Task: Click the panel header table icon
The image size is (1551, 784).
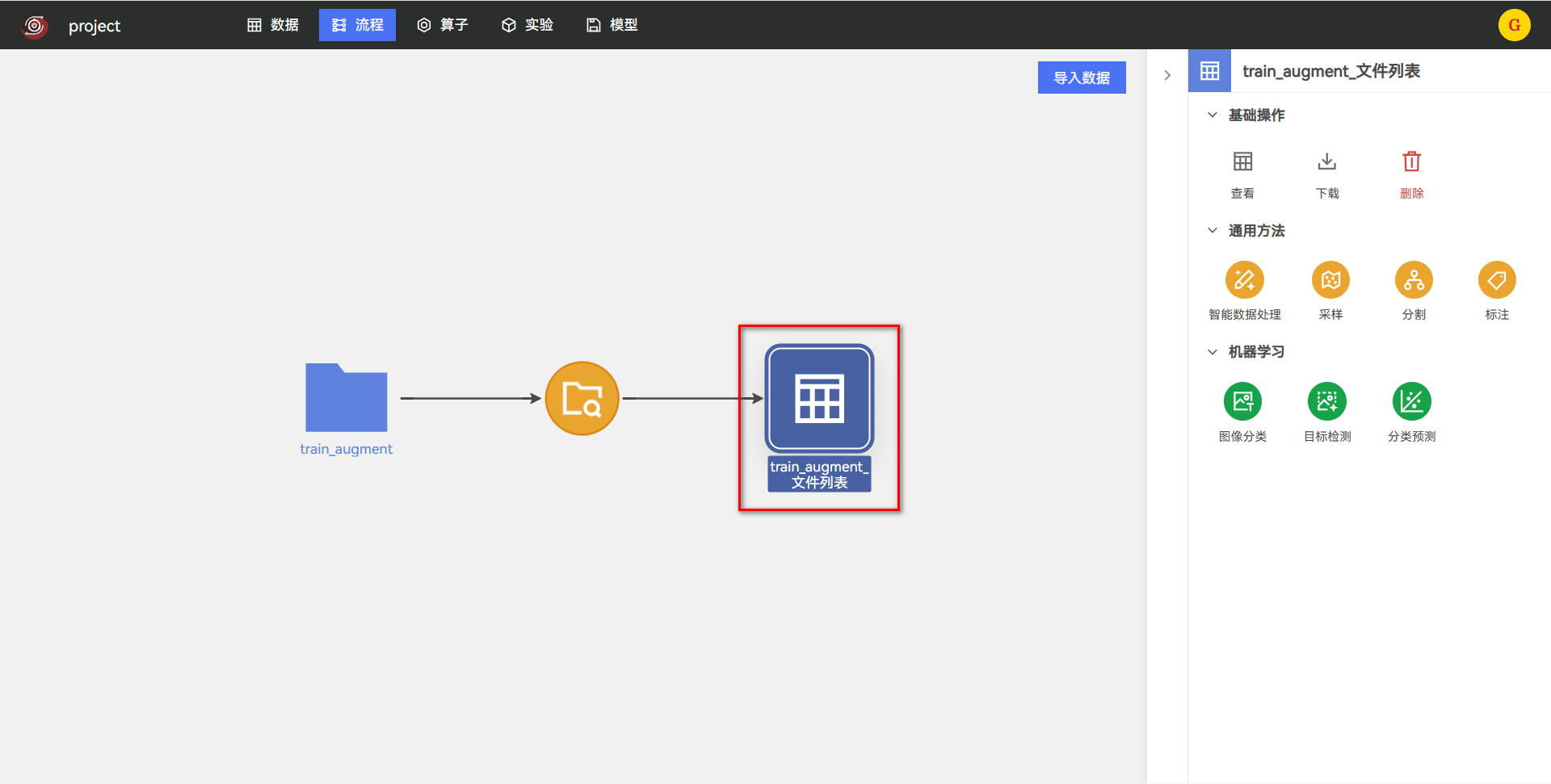Action: (1209, 71)
